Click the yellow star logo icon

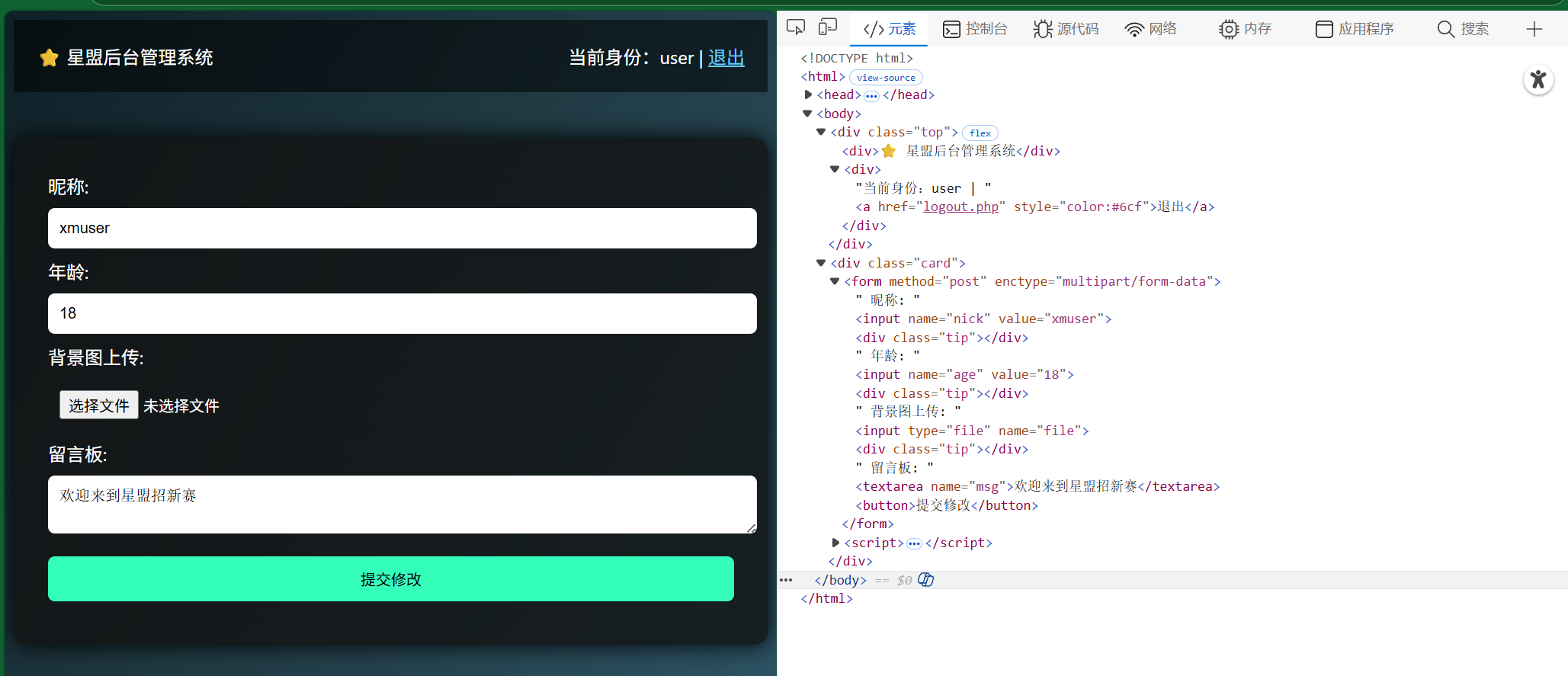pos(49,58)
